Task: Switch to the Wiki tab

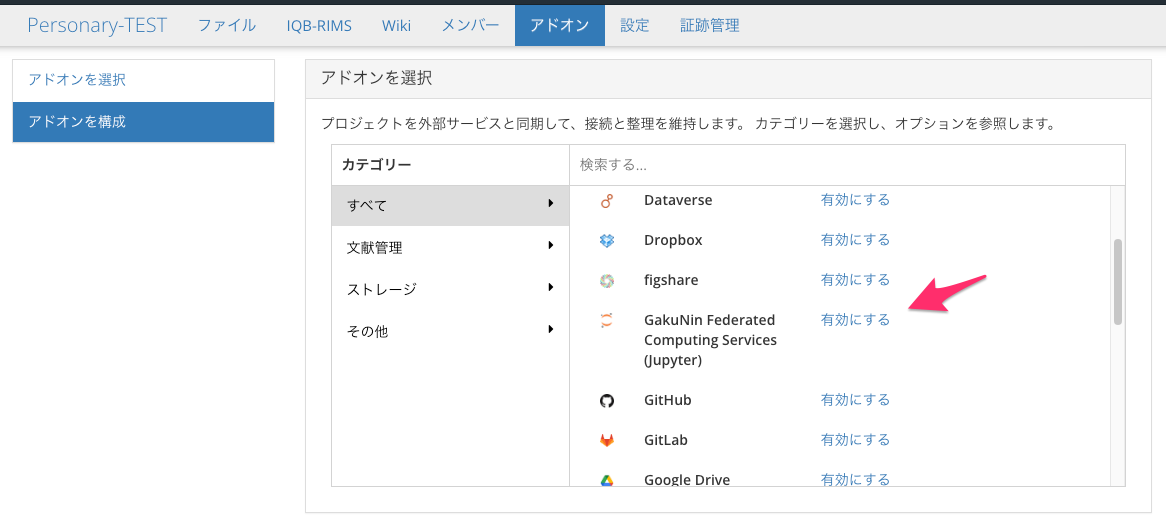Action: click(396, 25)
